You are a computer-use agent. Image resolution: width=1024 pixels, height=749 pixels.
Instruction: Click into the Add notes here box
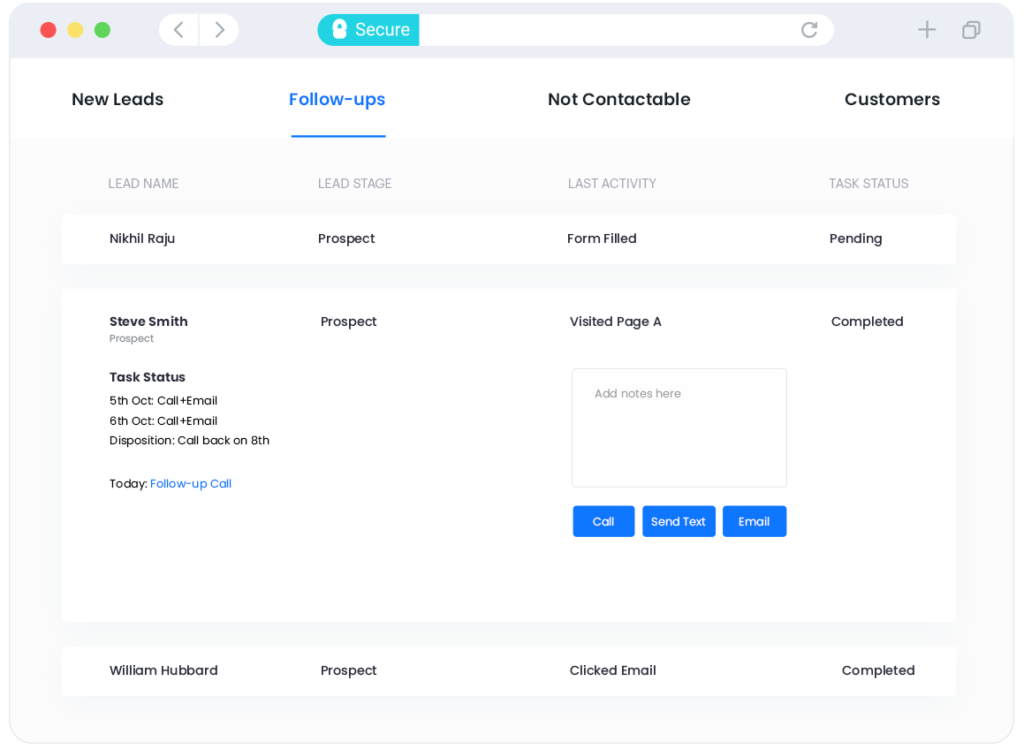tap(679, 428)
